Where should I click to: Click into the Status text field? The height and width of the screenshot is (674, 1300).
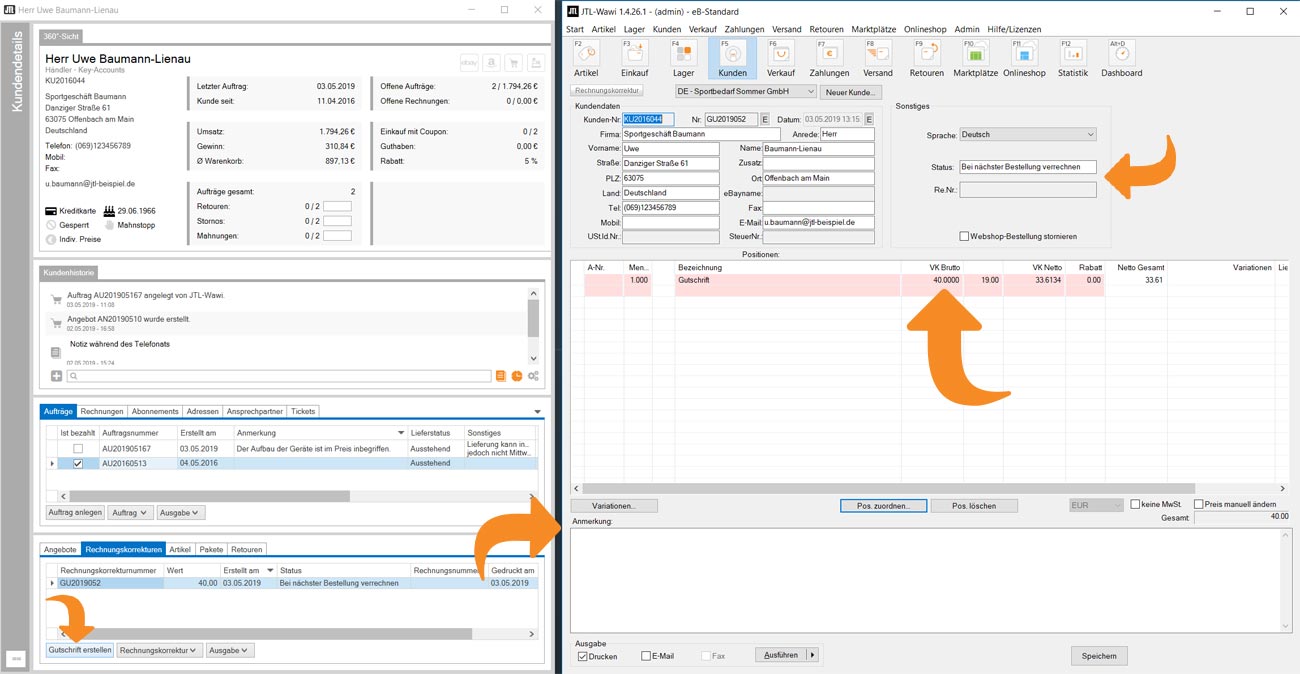point(1027,167)
